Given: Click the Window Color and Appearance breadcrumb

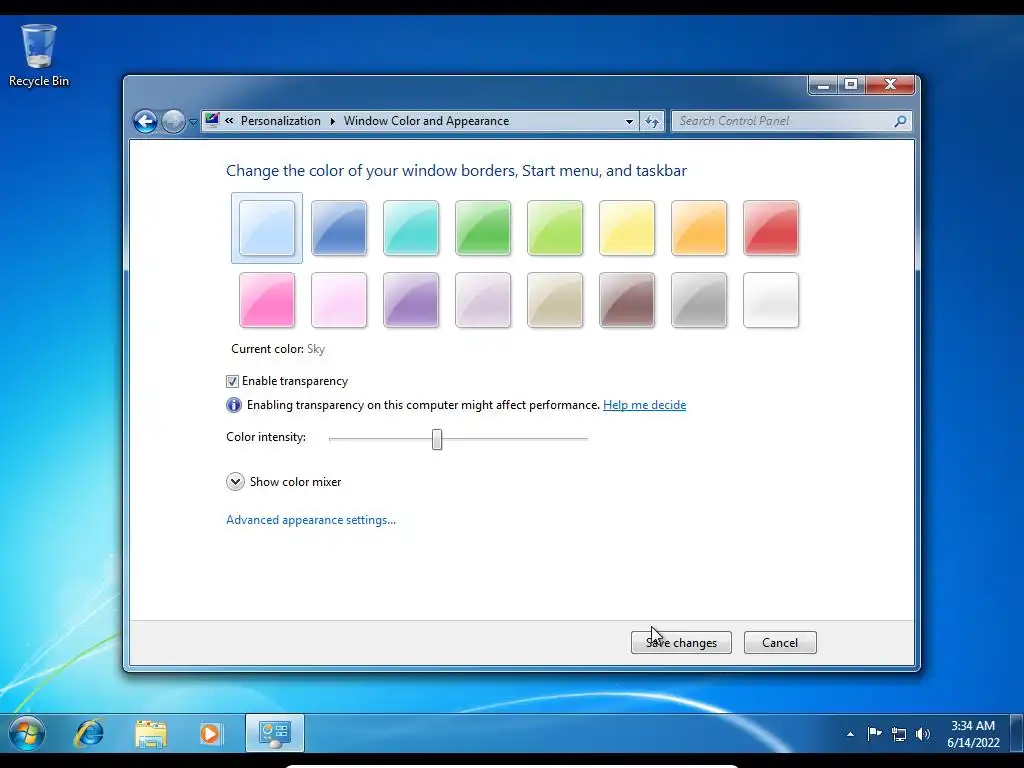Looking at the screenshot, I should pyautogui.click(x=426, y=121).
